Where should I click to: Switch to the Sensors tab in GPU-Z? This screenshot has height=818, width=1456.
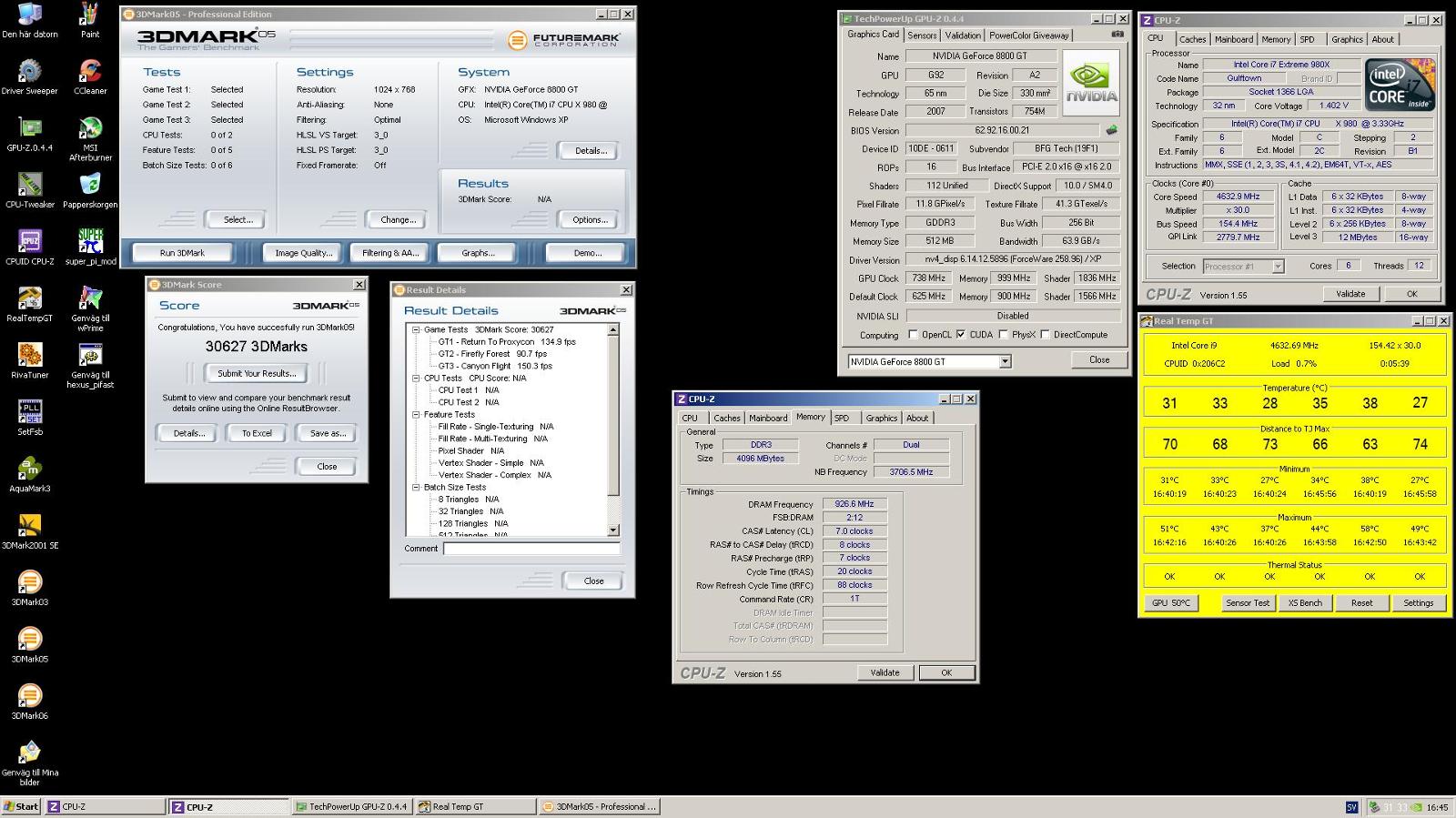[922, 35]
